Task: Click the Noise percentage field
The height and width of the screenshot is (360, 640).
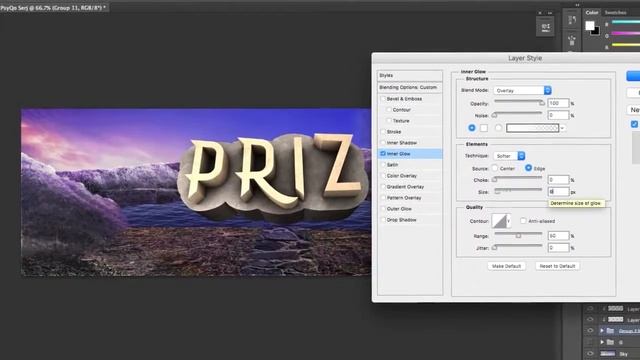Action: pos(558,116)
